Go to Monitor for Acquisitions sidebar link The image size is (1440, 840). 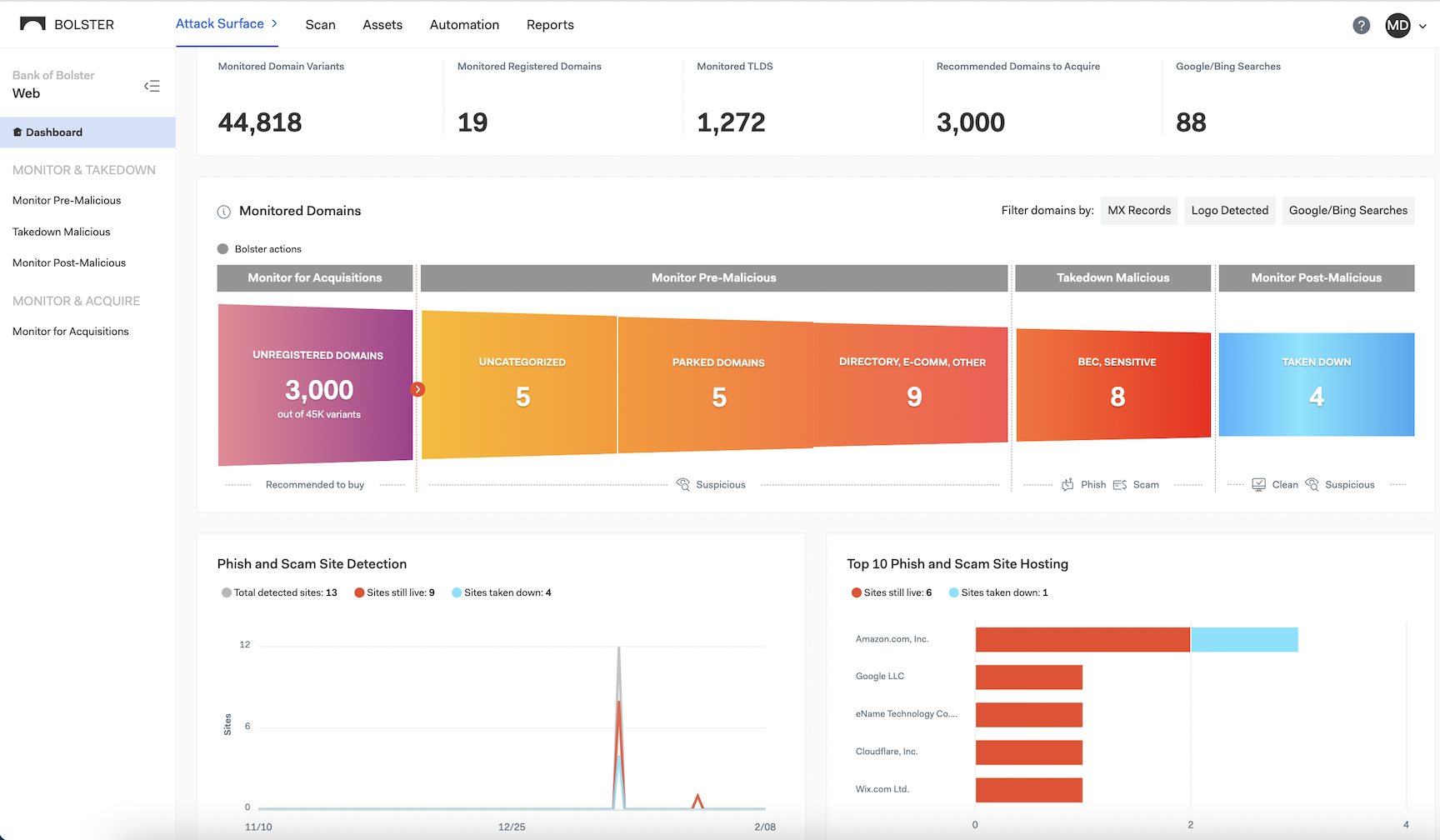click(x=71, y=332)
